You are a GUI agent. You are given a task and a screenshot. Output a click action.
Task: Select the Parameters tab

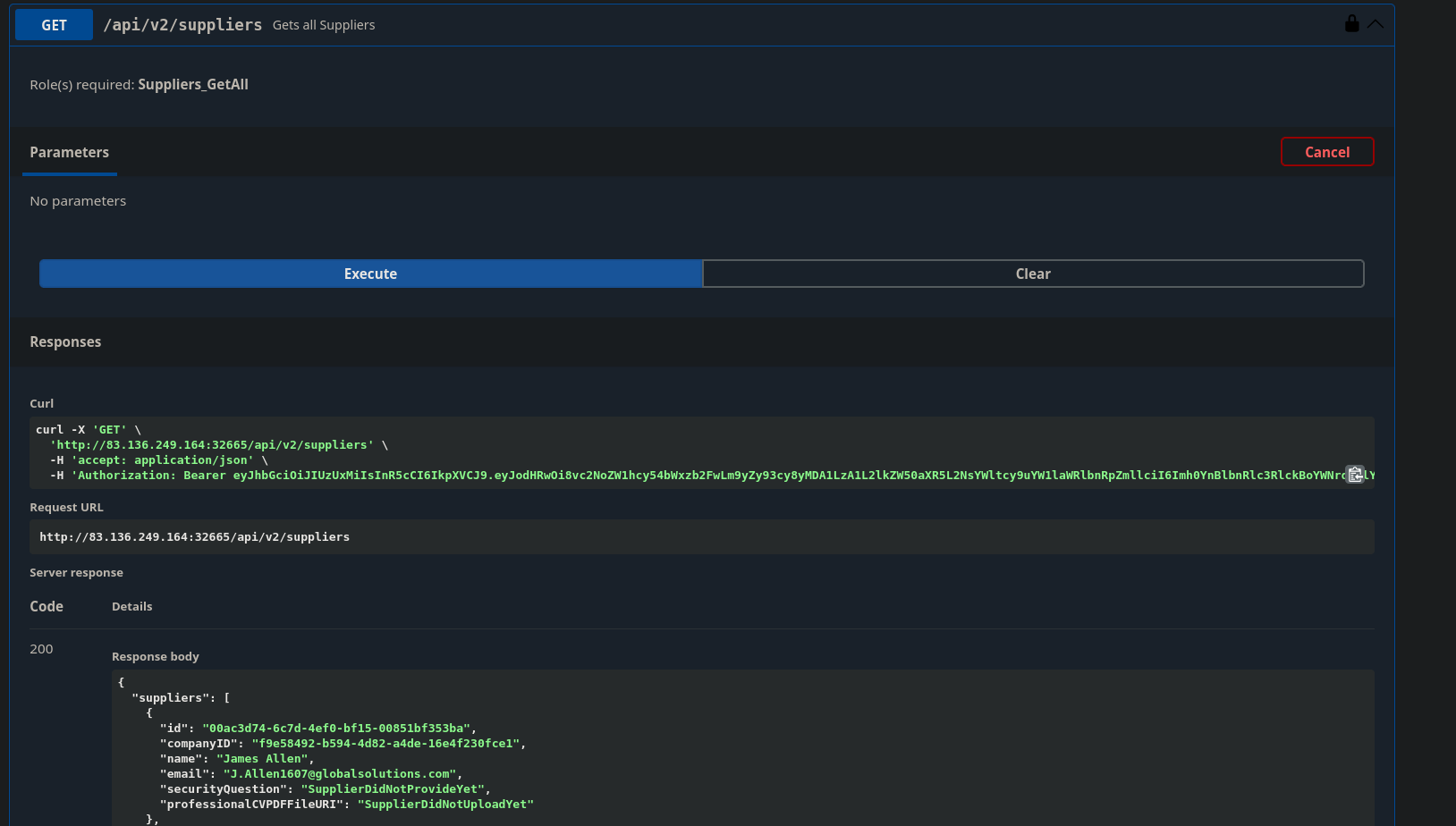click(69, 152)
